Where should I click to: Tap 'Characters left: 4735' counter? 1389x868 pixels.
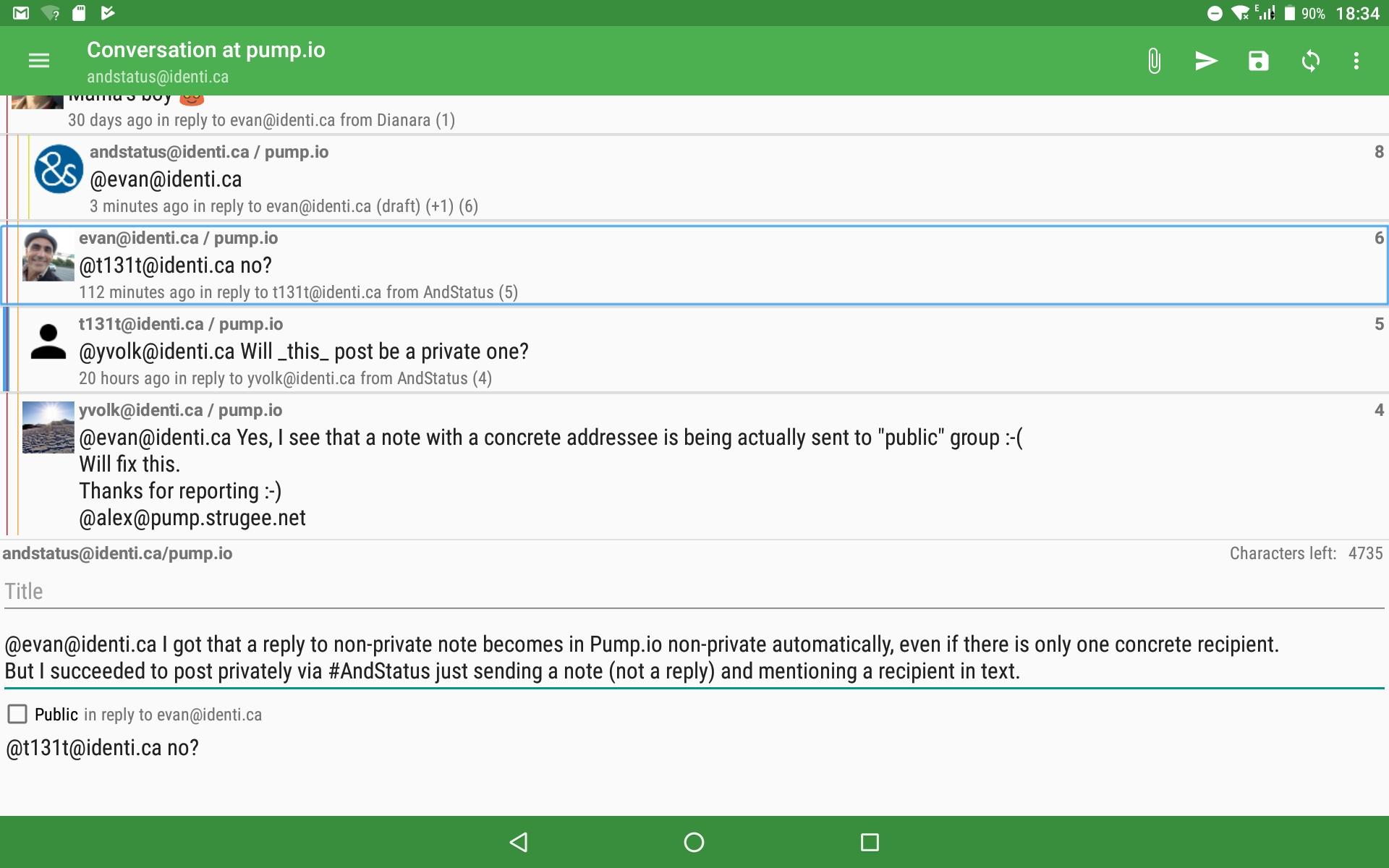[x=1307, y=553]
